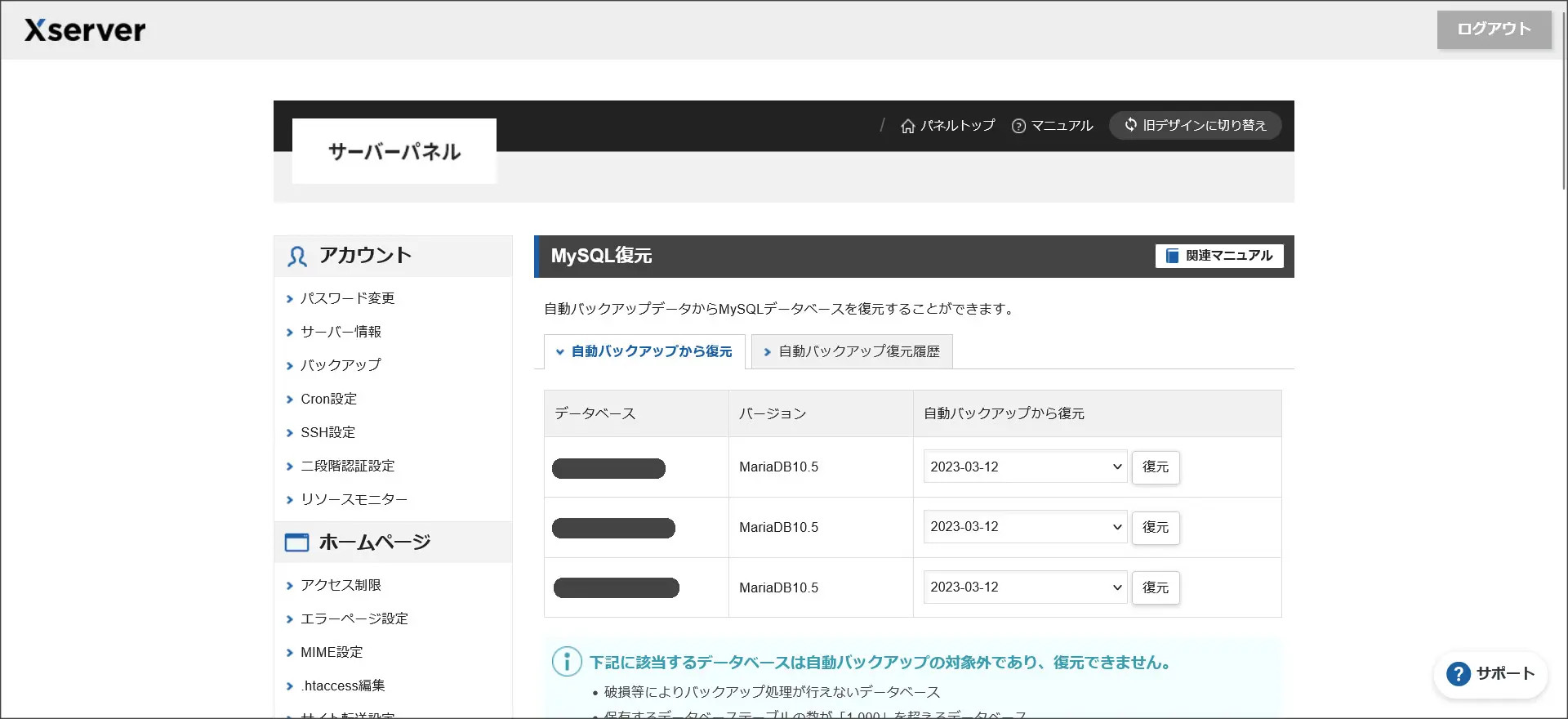The image size is (1568, 719).
Task: Open the マニュアル link
Action: click(x=1052, y=126)
